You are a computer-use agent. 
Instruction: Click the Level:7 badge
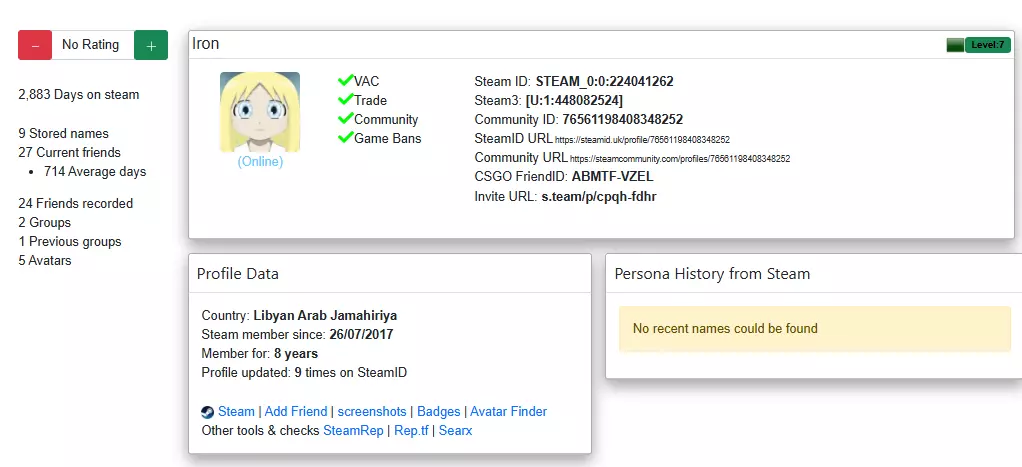pos(987,45)
